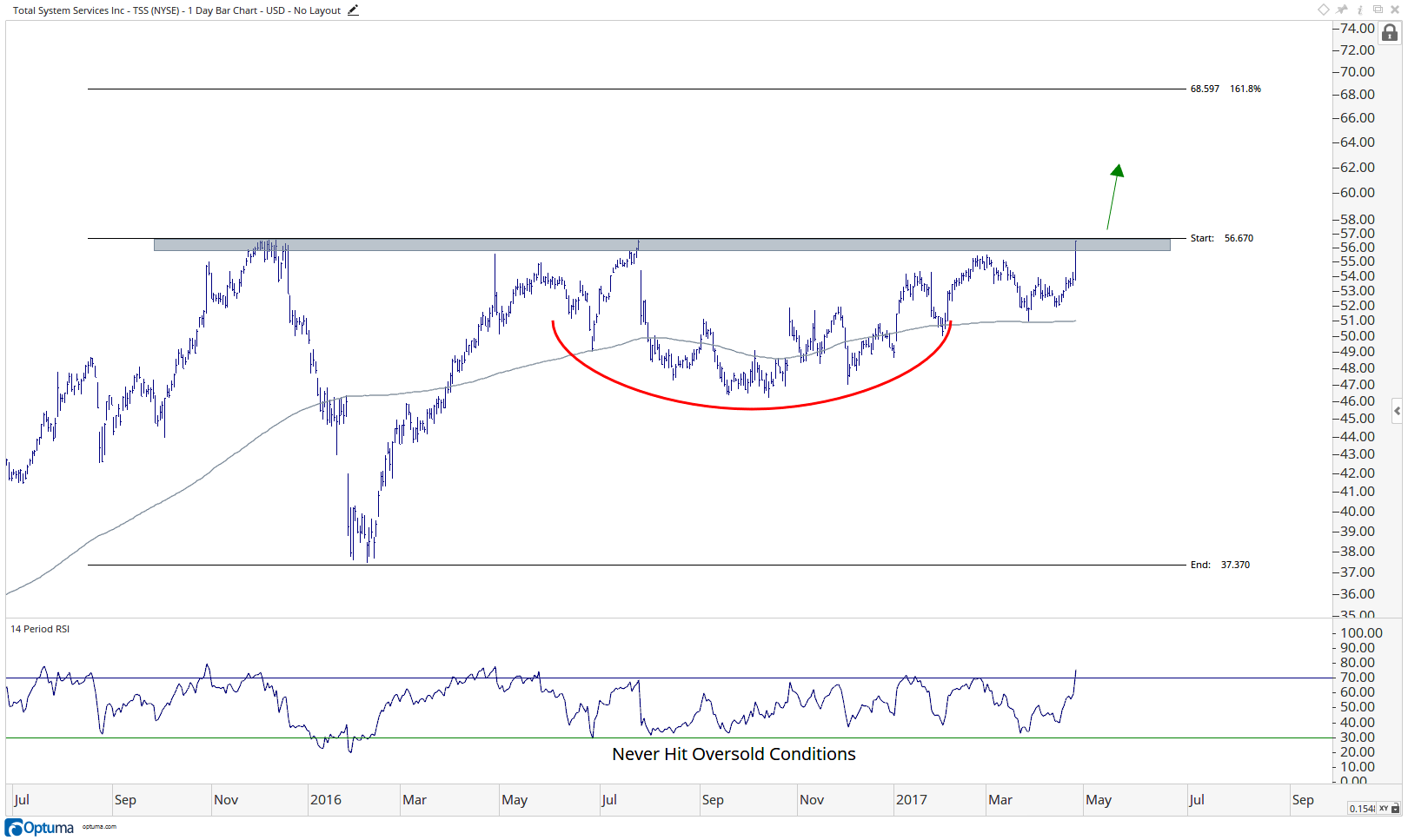
Task: Toggle the price scale padlock icon
Action: pyautogui.click(x=1390, y=33)
